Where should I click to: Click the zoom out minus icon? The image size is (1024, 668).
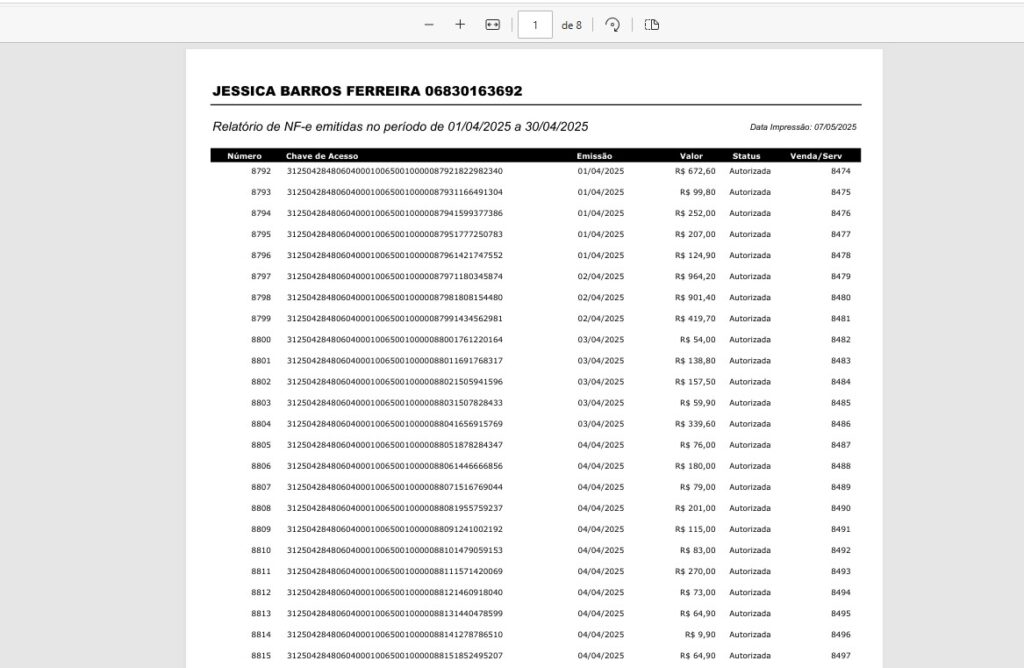tap(429, 25)
